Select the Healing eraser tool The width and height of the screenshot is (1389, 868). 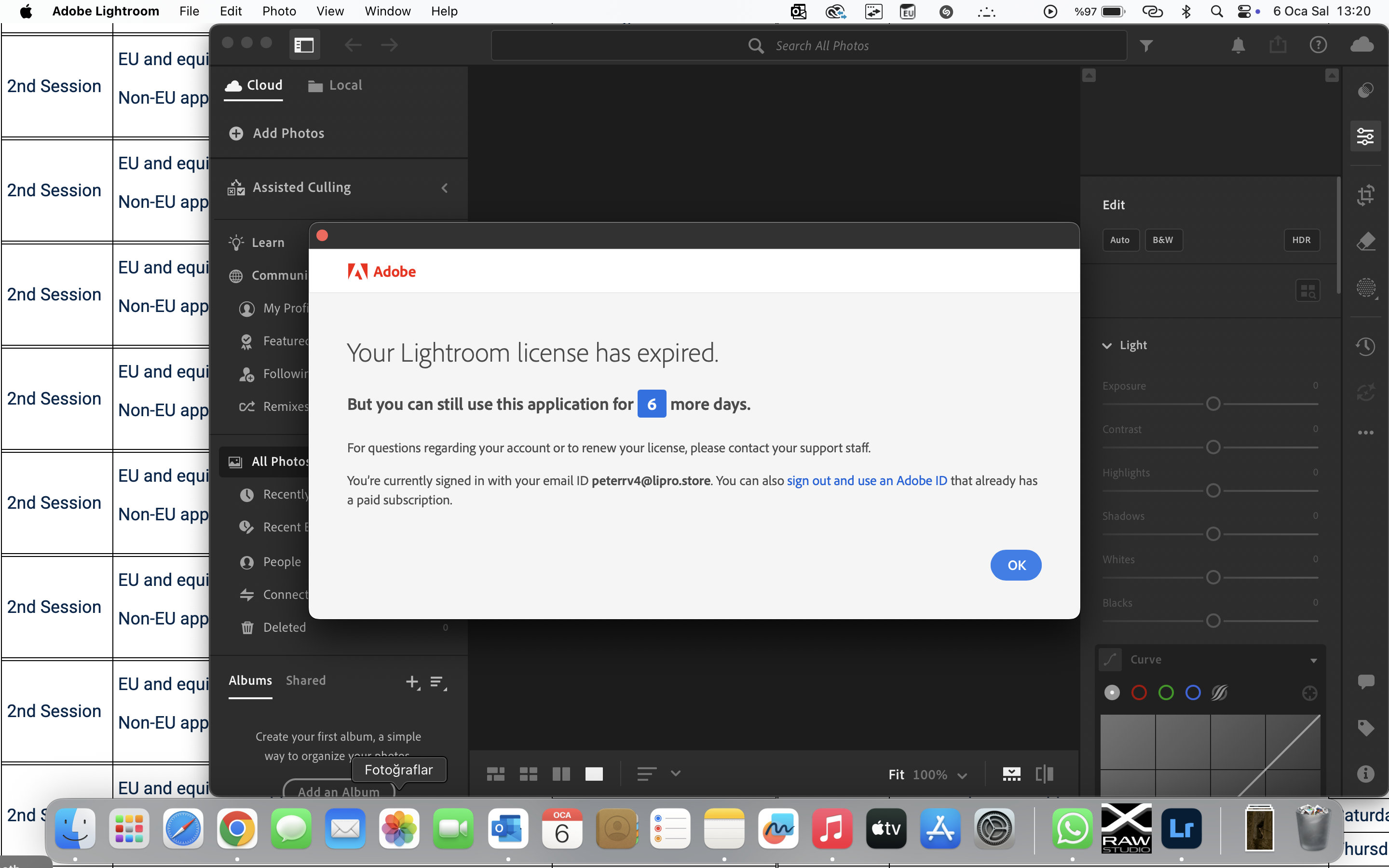coord(1365,242)
